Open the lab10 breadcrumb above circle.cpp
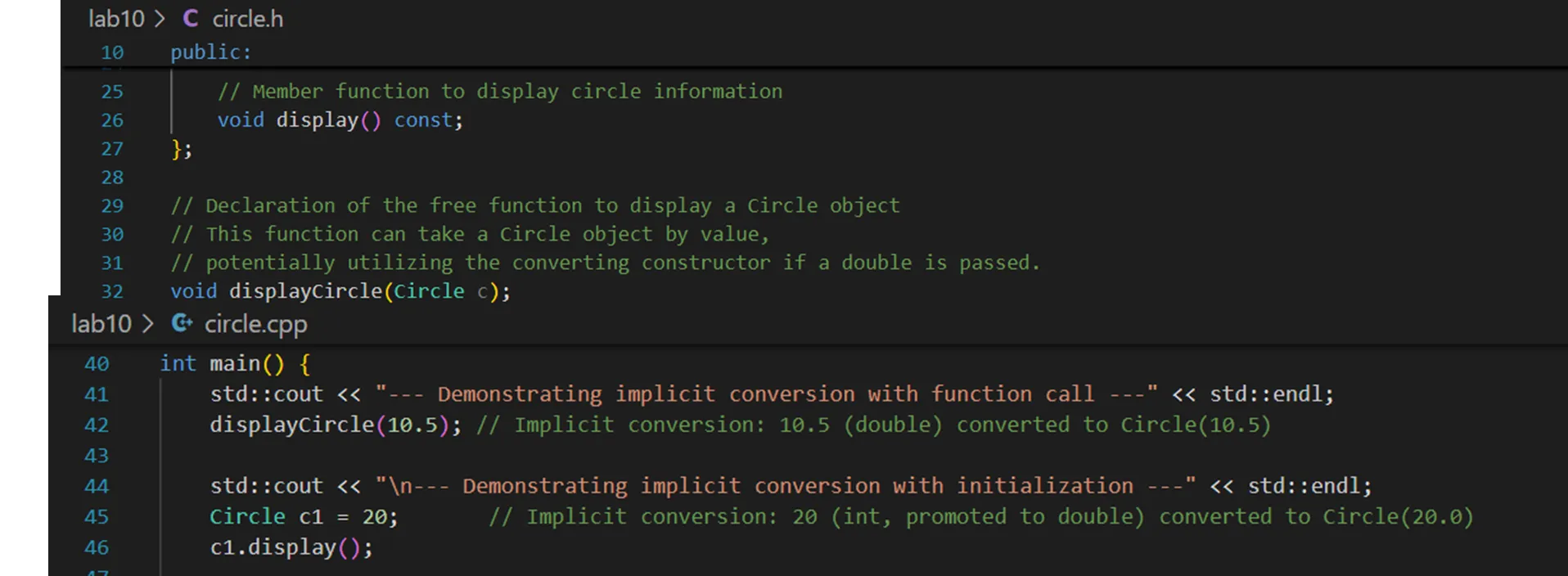 (101, 324)
